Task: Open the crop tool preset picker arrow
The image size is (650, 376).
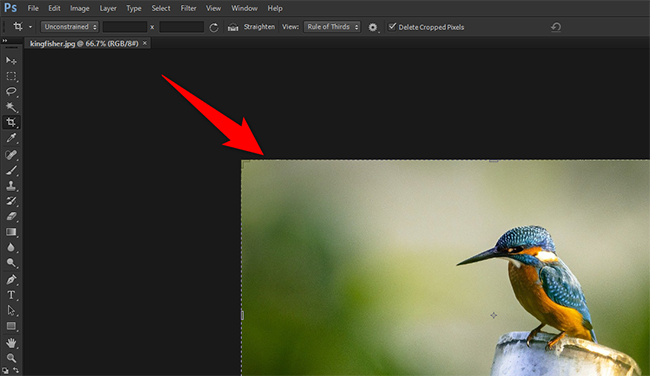Action: [x=30, y=27]
